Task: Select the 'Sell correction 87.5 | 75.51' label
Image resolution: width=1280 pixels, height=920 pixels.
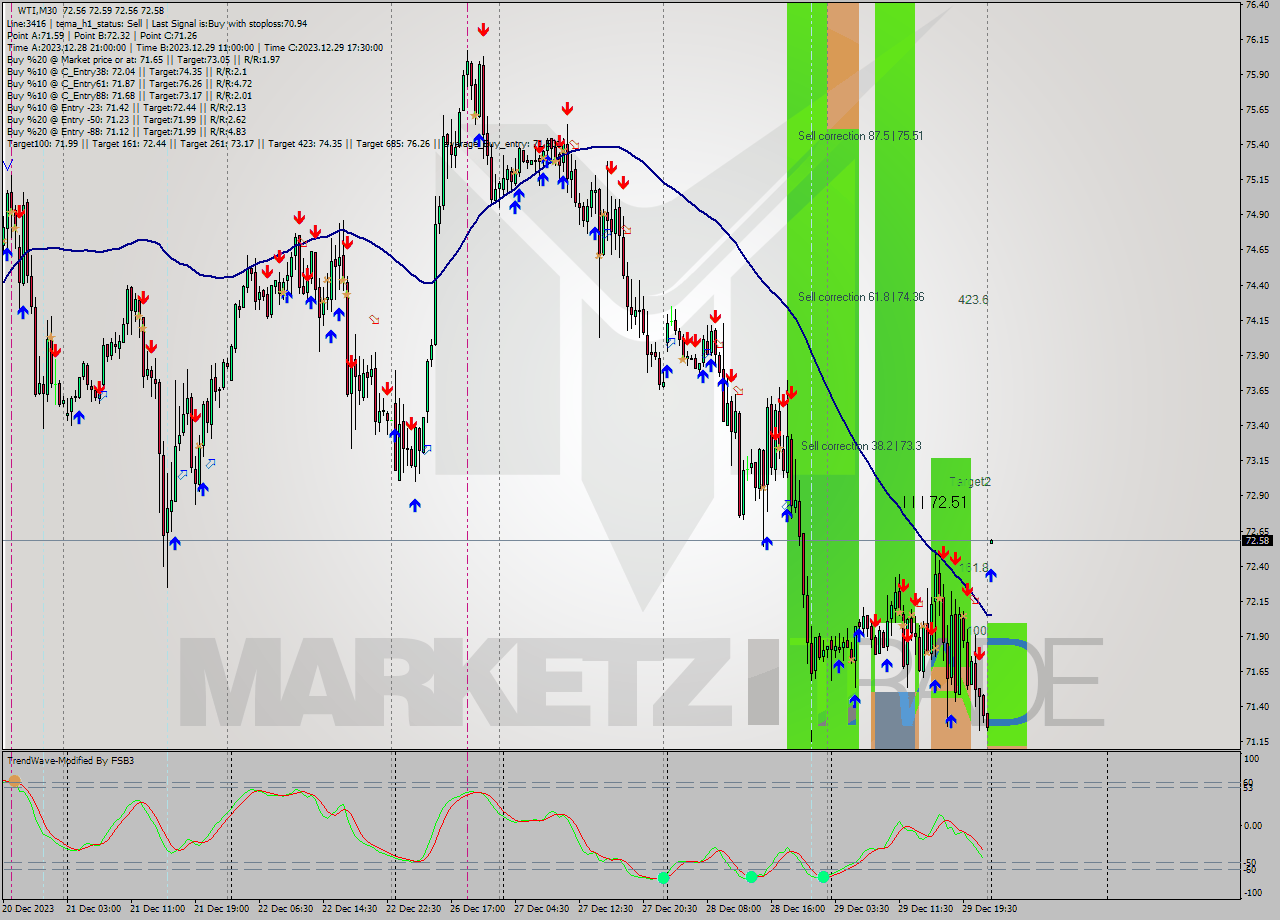Action: click(860, 136)
